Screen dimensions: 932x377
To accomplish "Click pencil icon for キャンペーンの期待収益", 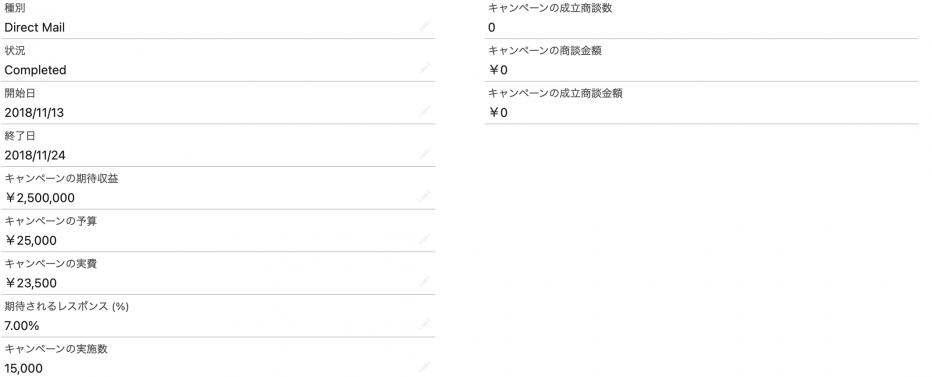I will tap(424, 197).
